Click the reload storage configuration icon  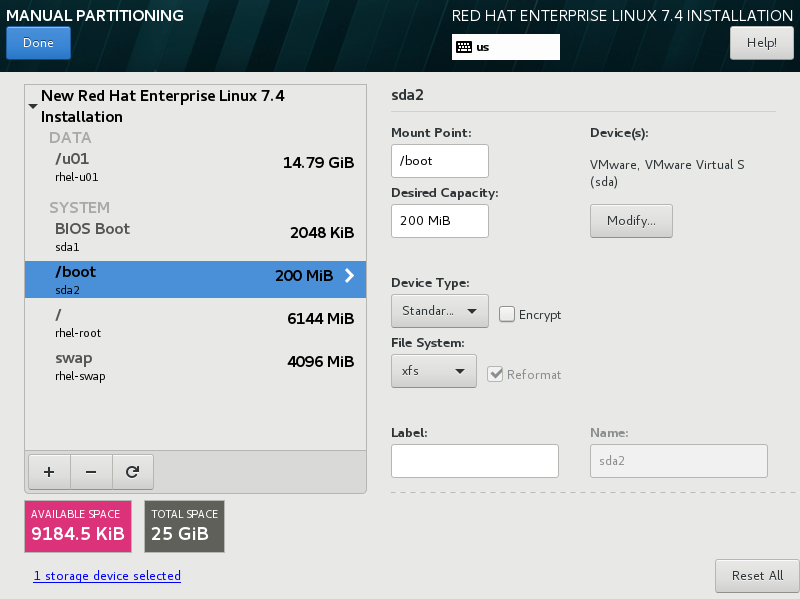pos(133,472)
